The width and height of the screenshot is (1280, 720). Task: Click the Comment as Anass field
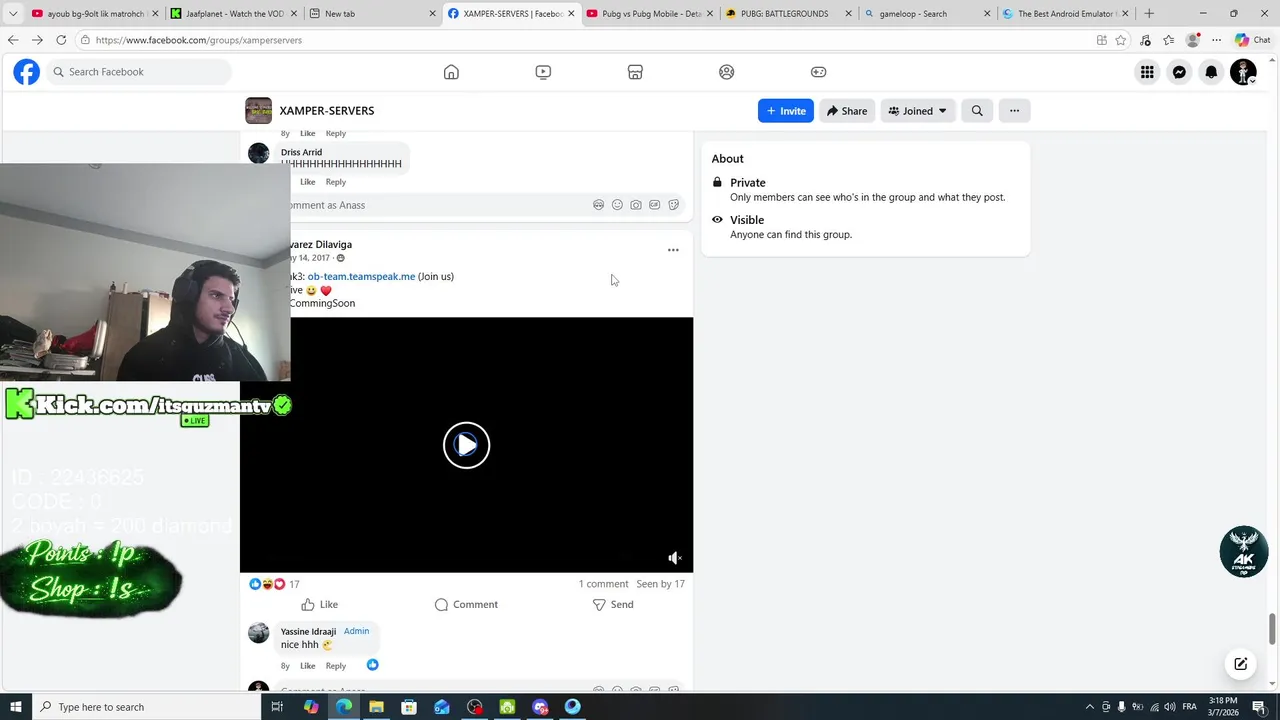(x=478, y=205)
